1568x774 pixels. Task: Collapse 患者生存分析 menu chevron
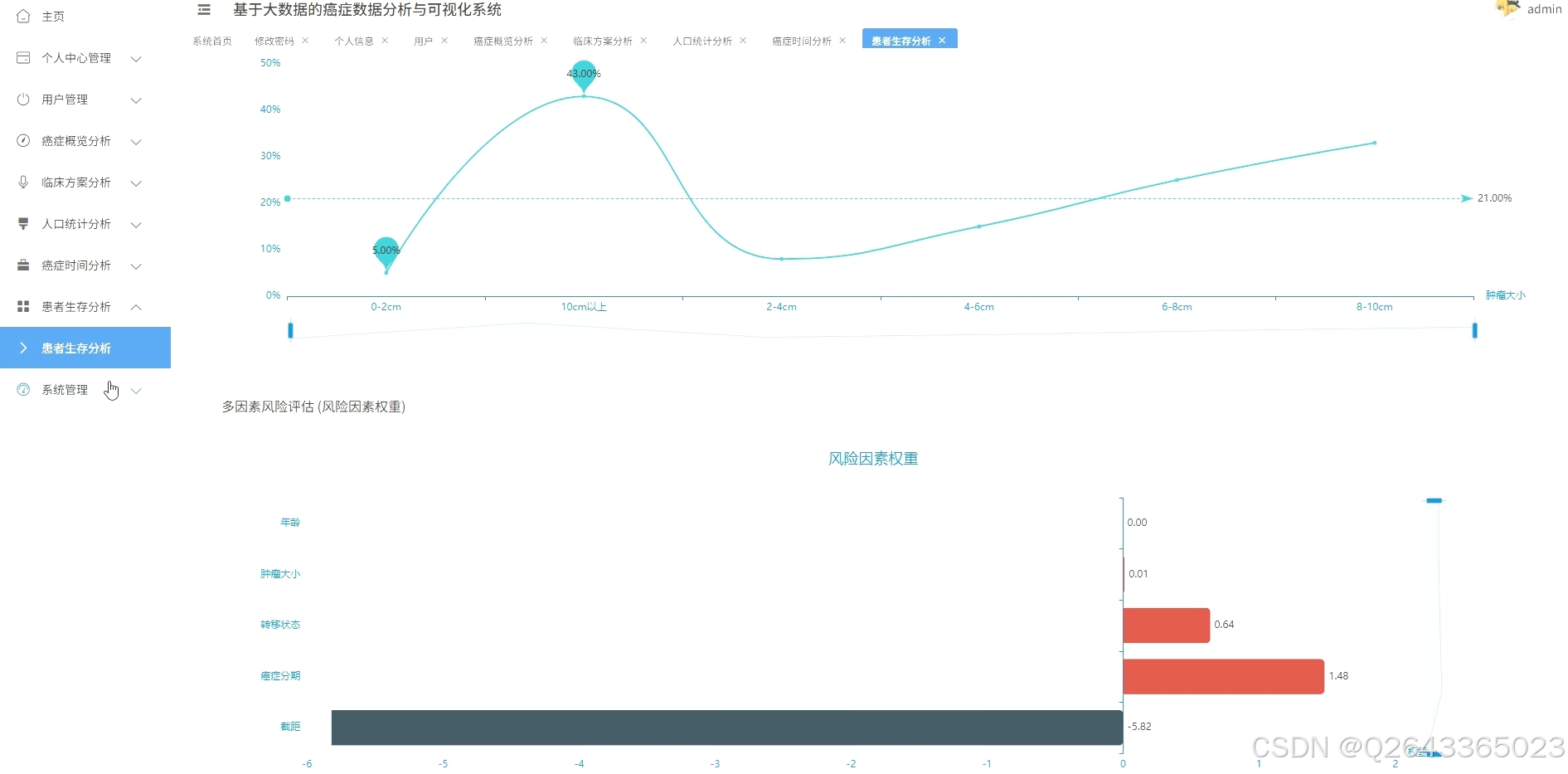point(137,307)
